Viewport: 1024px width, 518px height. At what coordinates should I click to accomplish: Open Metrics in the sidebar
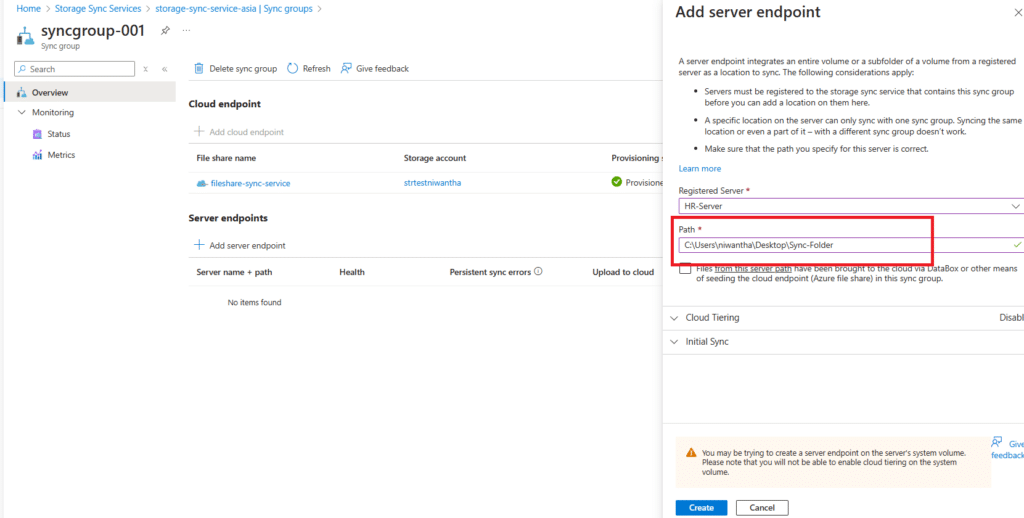[x=61, y=155]
